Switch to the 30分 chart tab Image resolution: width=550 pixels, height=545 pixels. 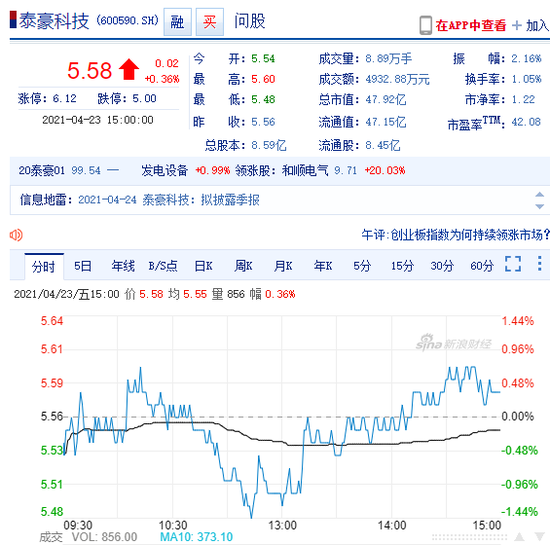tap(442, 266)
